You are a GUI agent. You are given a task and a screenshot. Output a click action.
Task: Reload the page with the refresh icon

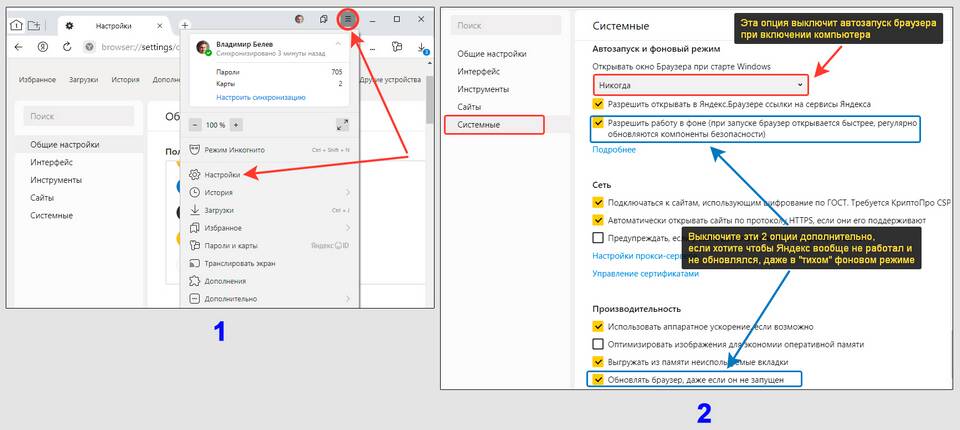[x=67, y=47]
